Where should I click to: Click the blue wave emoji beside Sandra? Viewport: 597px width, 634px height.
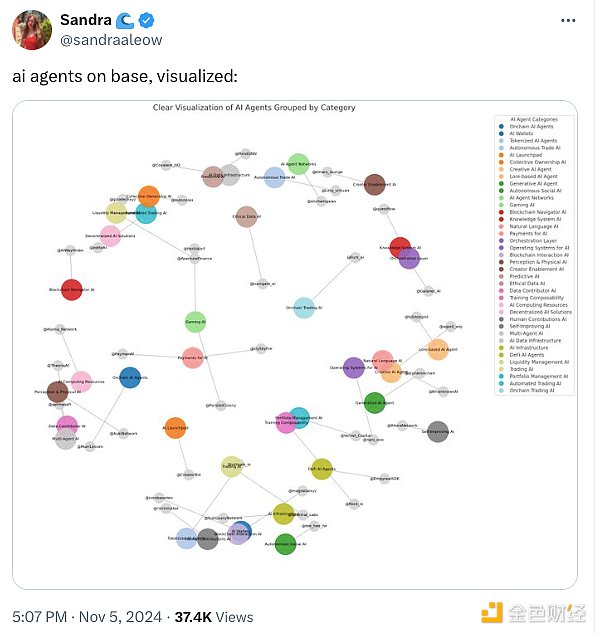coord(125,21)
